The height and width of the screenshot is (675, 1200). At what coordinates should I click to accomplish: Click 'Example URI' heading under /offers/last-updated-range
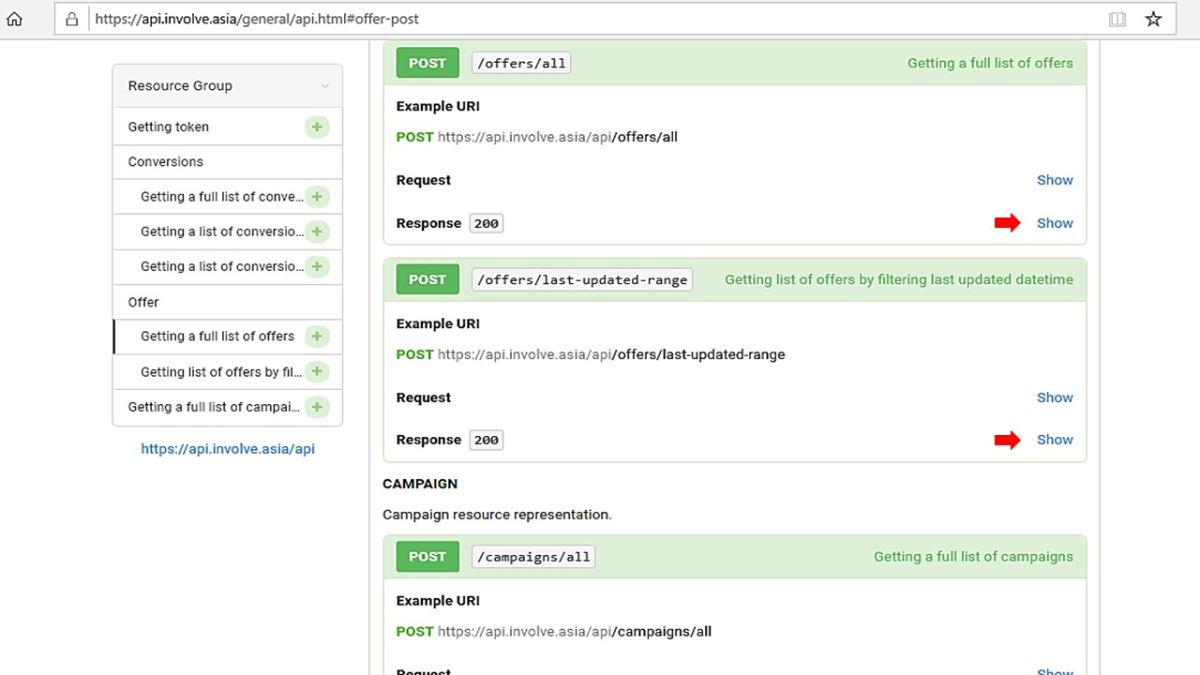click(438, 323)
